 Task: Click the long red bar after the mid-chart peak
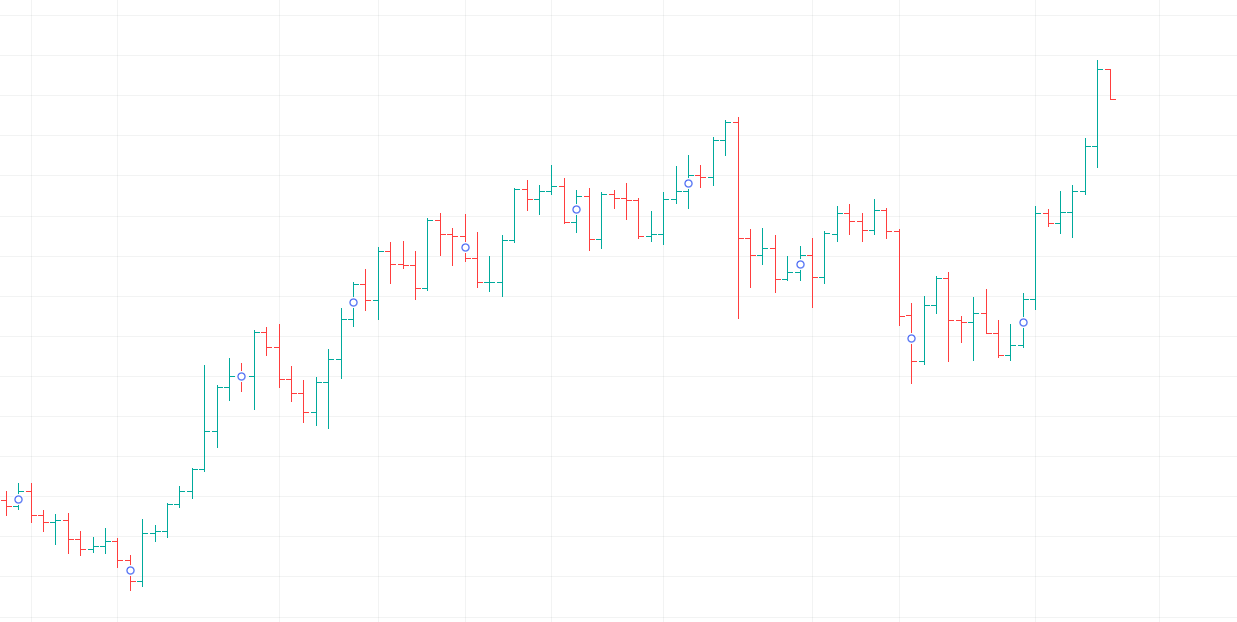point(738,220)
